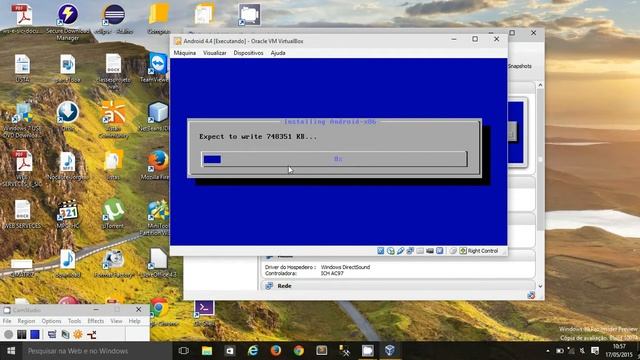Image resolution: width=640 pixels, height=360 pixels.
Task: Click the CamStudio screen annotations icon
Action: (65, 335)
